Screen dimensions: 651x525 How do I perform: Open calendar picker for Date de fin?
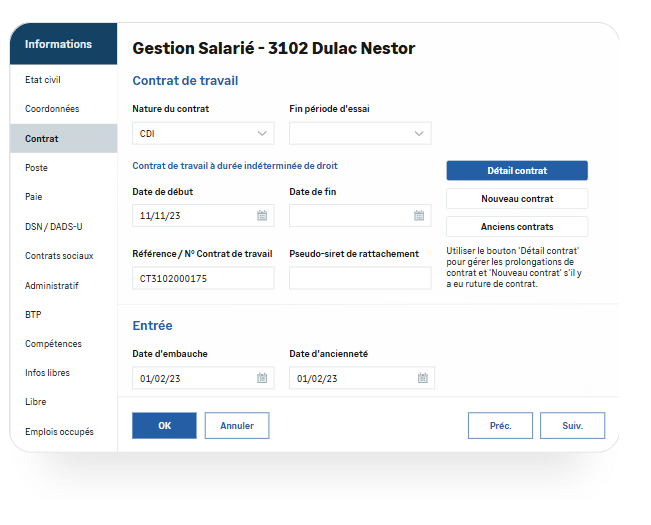click(x=419, y=215)
